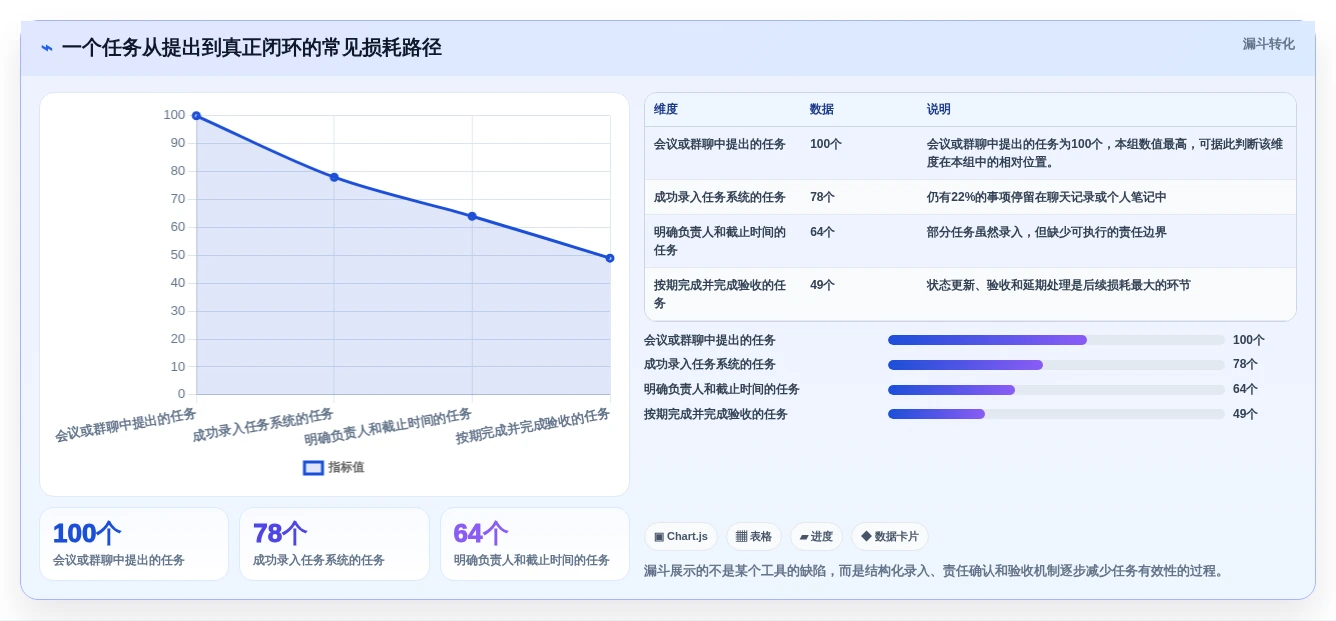Click axis label 成功录入任务系统的任务 on chart

264,425
